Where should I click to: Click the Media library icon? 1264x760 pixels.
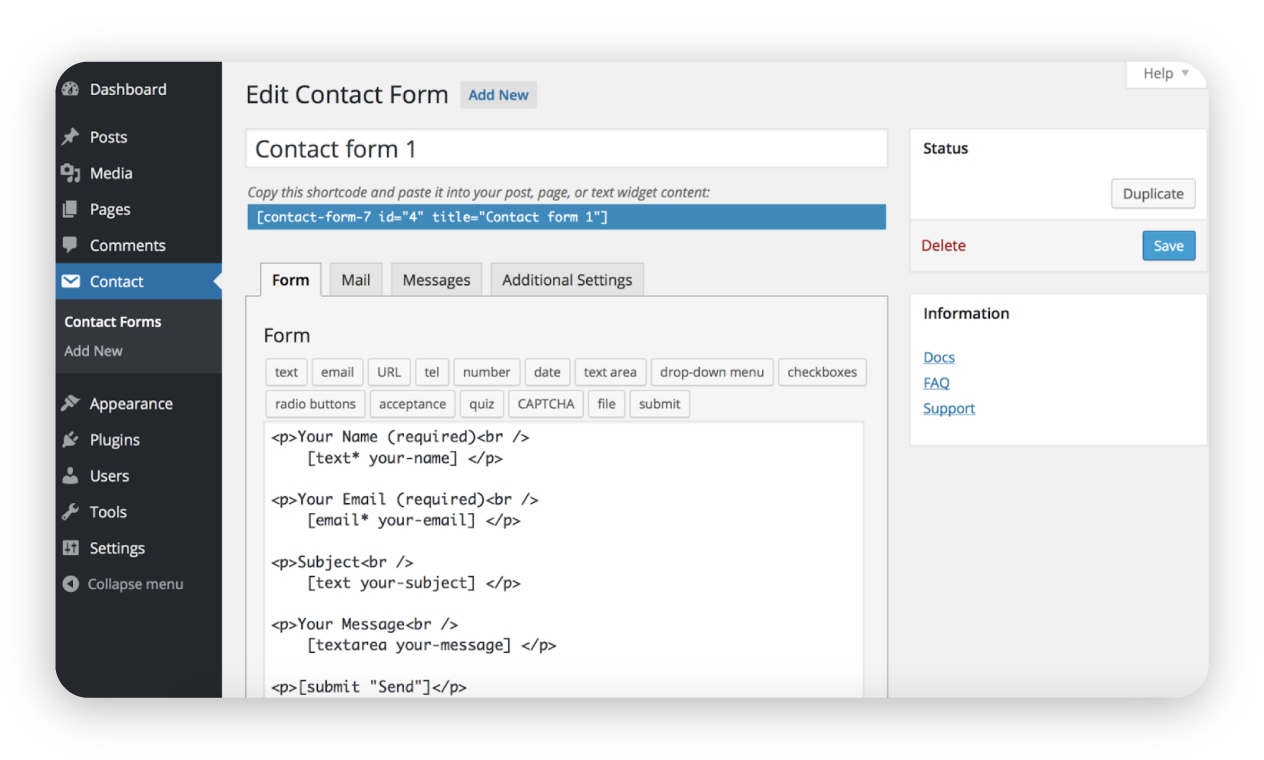point(70,173)
